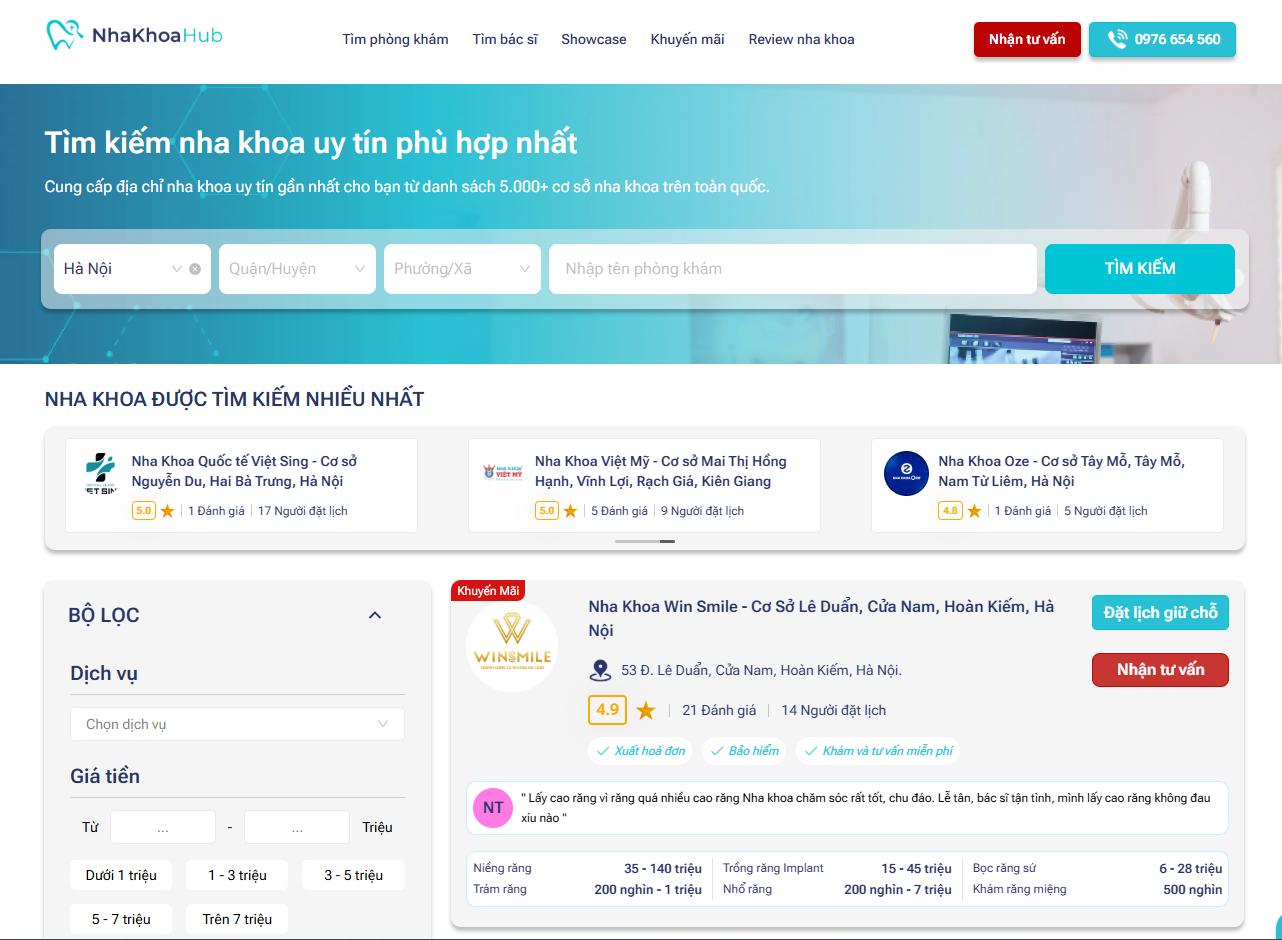
Task: Open the Phường/Xã dropdown
Action: coord(462,269)
